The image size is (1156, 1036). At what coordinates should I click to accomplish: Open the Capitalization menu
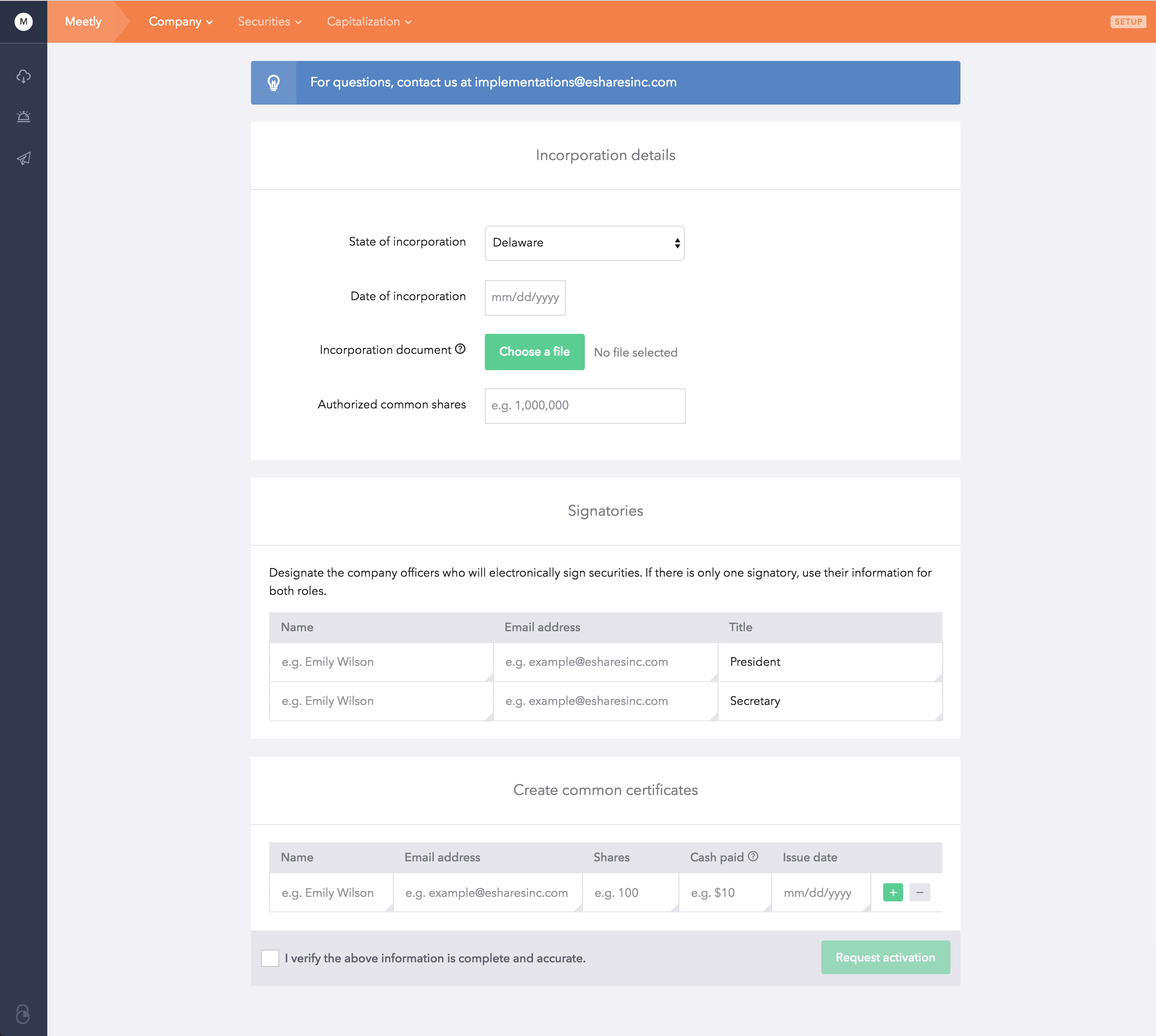pyautogui.click(x=369, y=22)
